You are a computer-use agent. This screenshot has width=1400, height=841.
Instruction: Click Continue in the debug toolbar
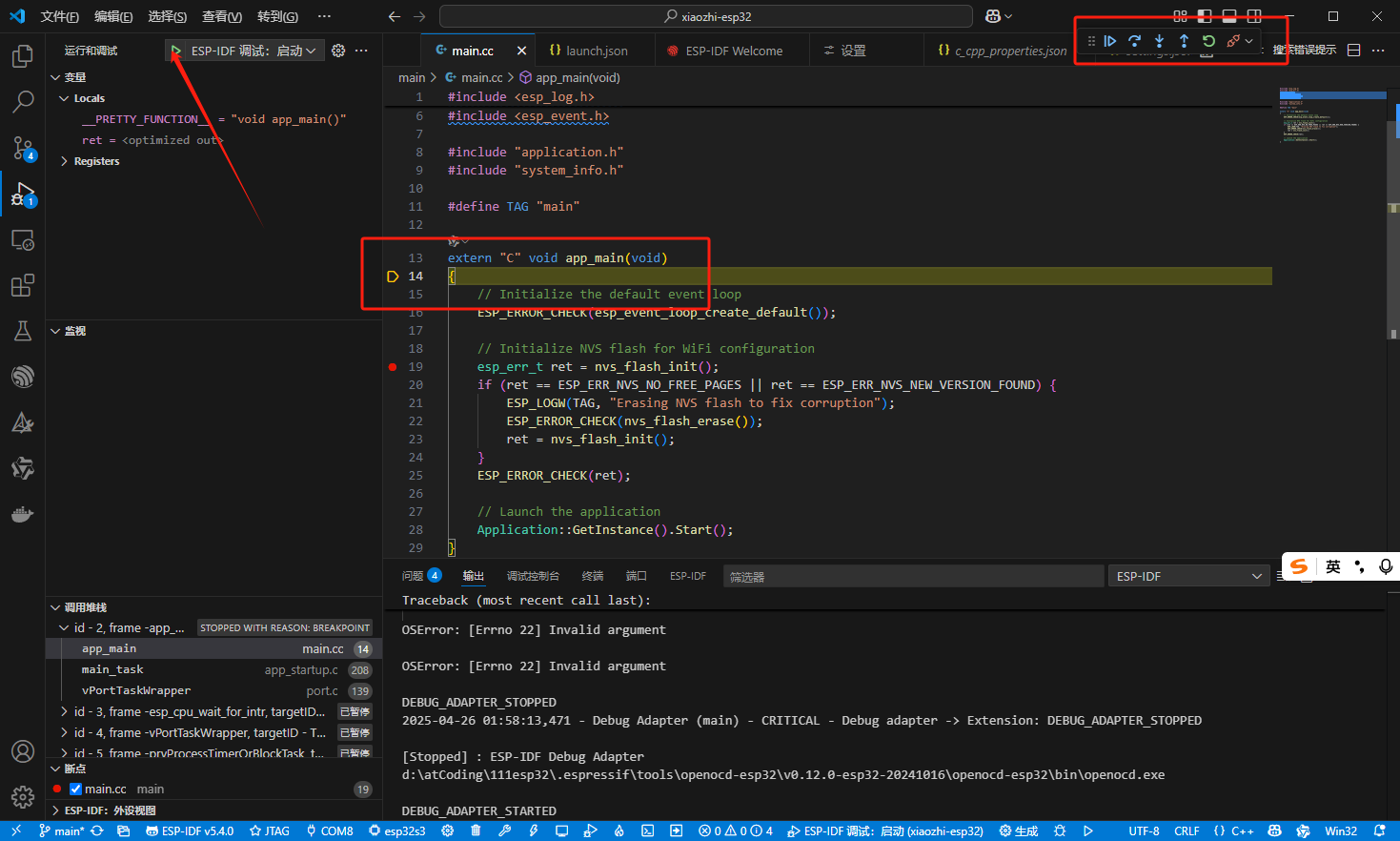pyautogui.click(x=1110, y=41)
